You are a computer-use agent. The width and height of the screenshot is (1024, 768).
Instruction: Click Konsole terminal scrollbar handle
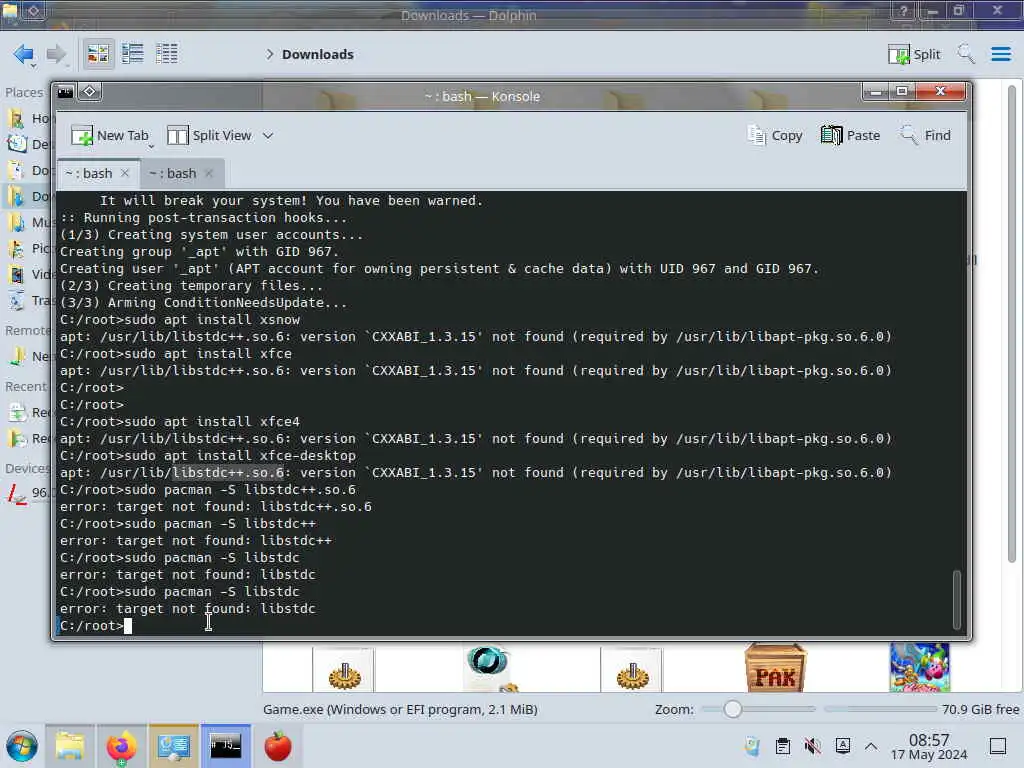tap(957, 599)
